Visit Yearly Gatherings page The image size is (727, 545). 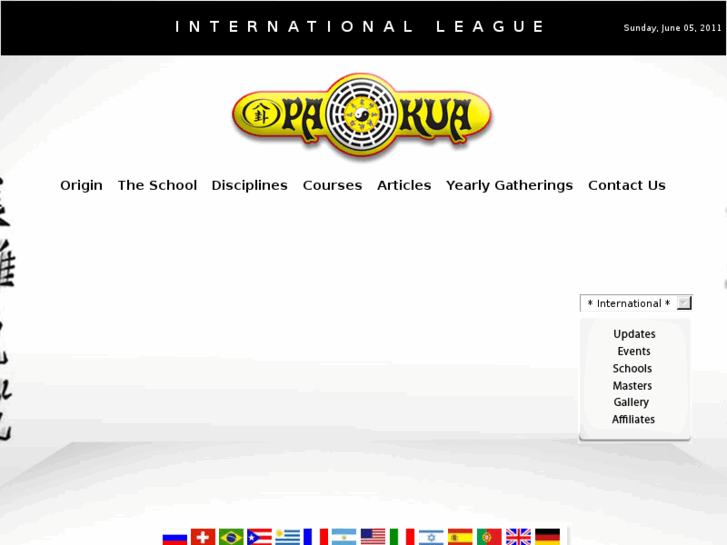point(510,185)
